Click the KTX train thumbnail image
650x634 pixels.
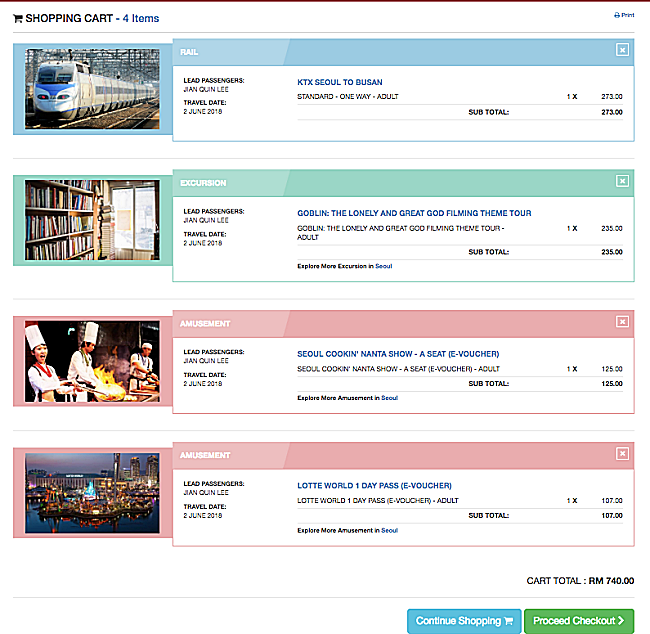[x=92, y=89]
